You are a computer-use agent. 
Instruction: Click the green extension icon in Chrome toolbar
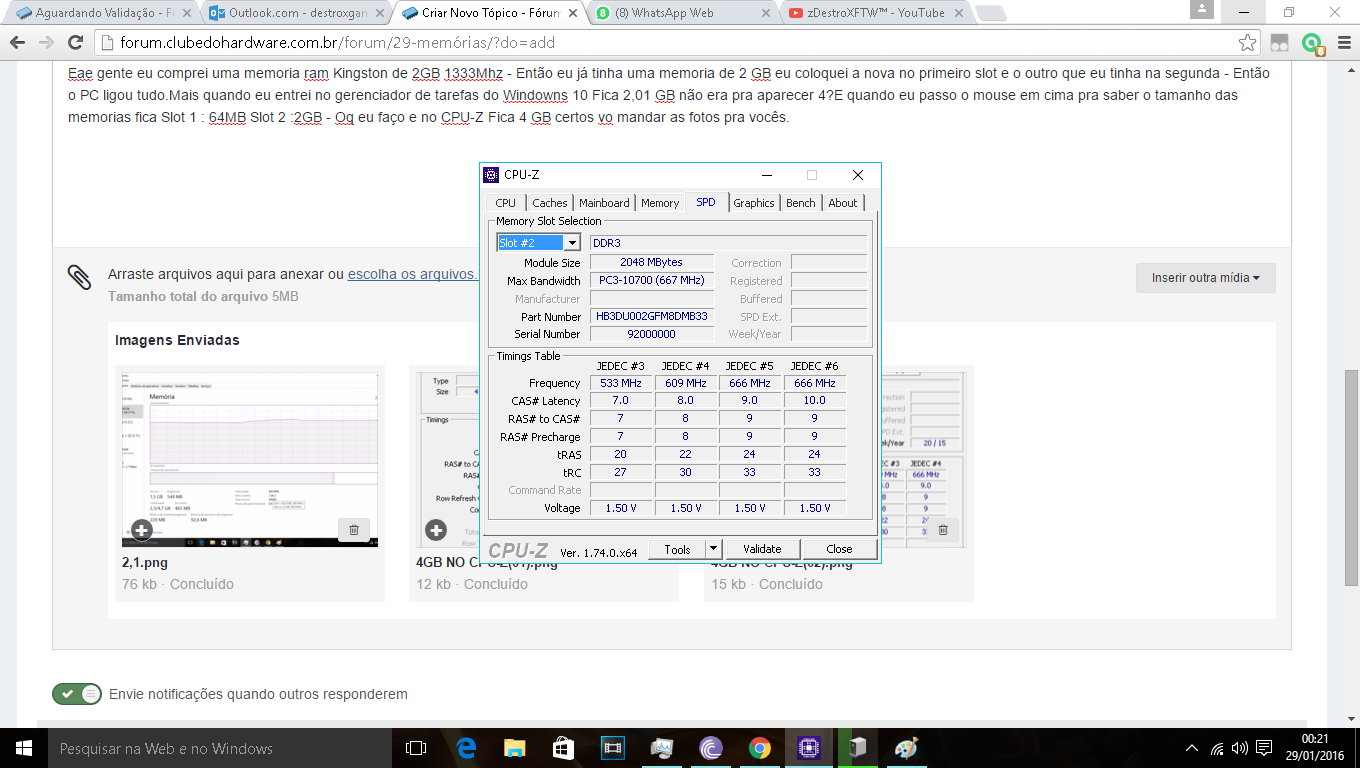coord(1311,43)
